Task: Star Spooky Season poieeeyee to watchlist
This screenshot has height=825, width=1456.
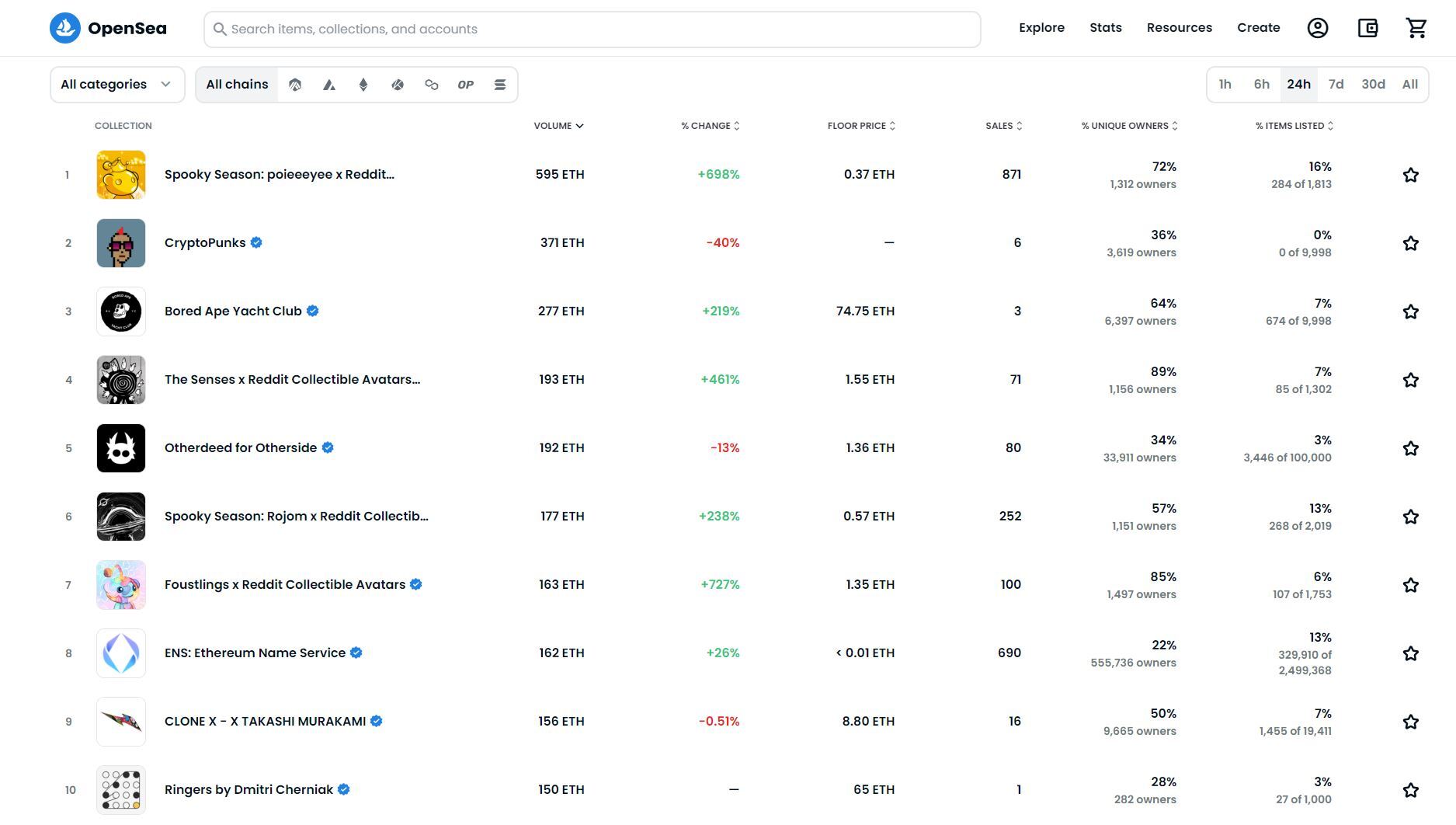Action: (x=1411, y=175)
